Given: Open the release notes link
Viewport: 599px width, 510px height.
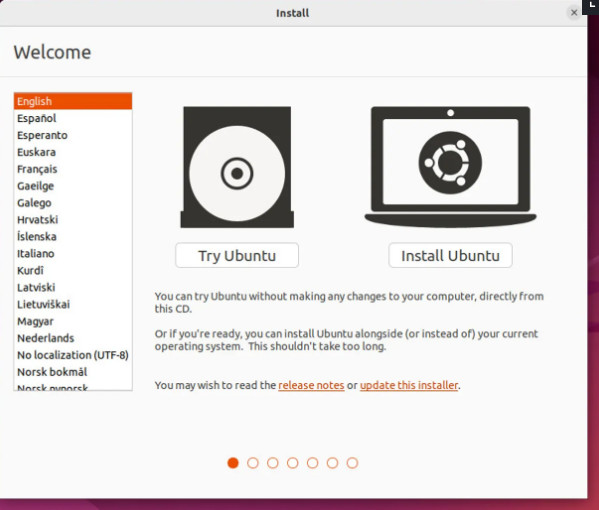Looking at the screenshot, I should point(311,385).
